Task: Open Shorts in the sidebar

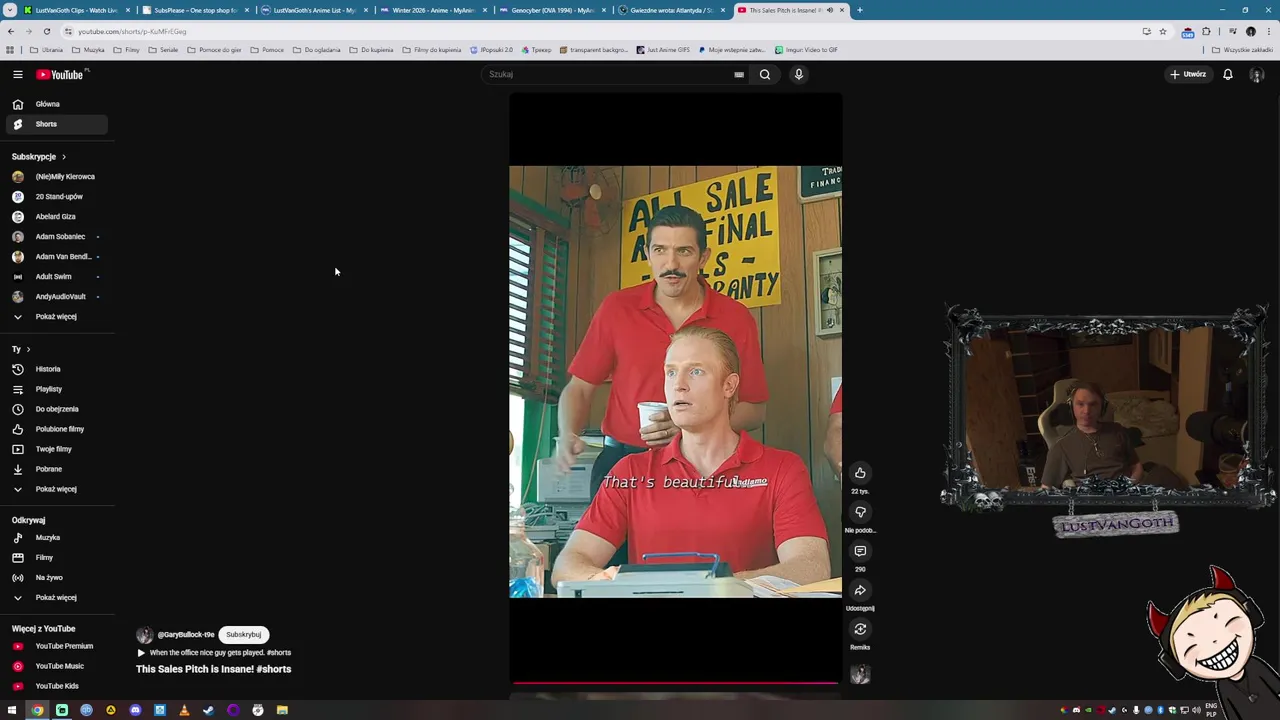Action: 55,124
